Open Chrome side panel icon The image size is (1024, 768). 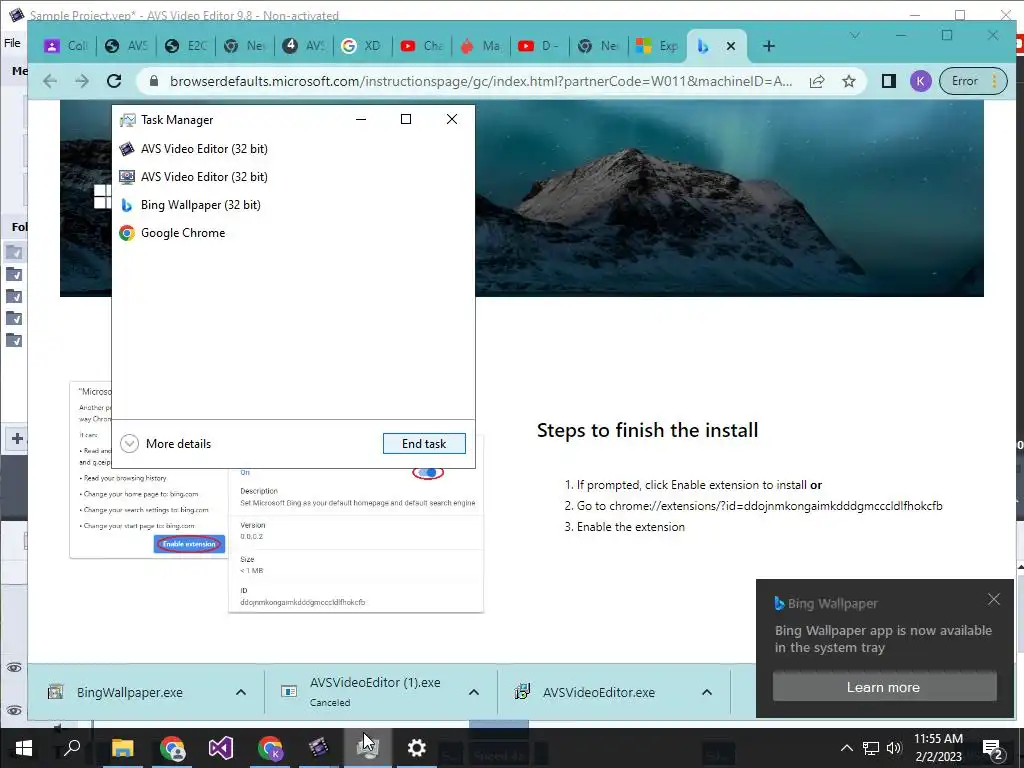pos(888,81)
